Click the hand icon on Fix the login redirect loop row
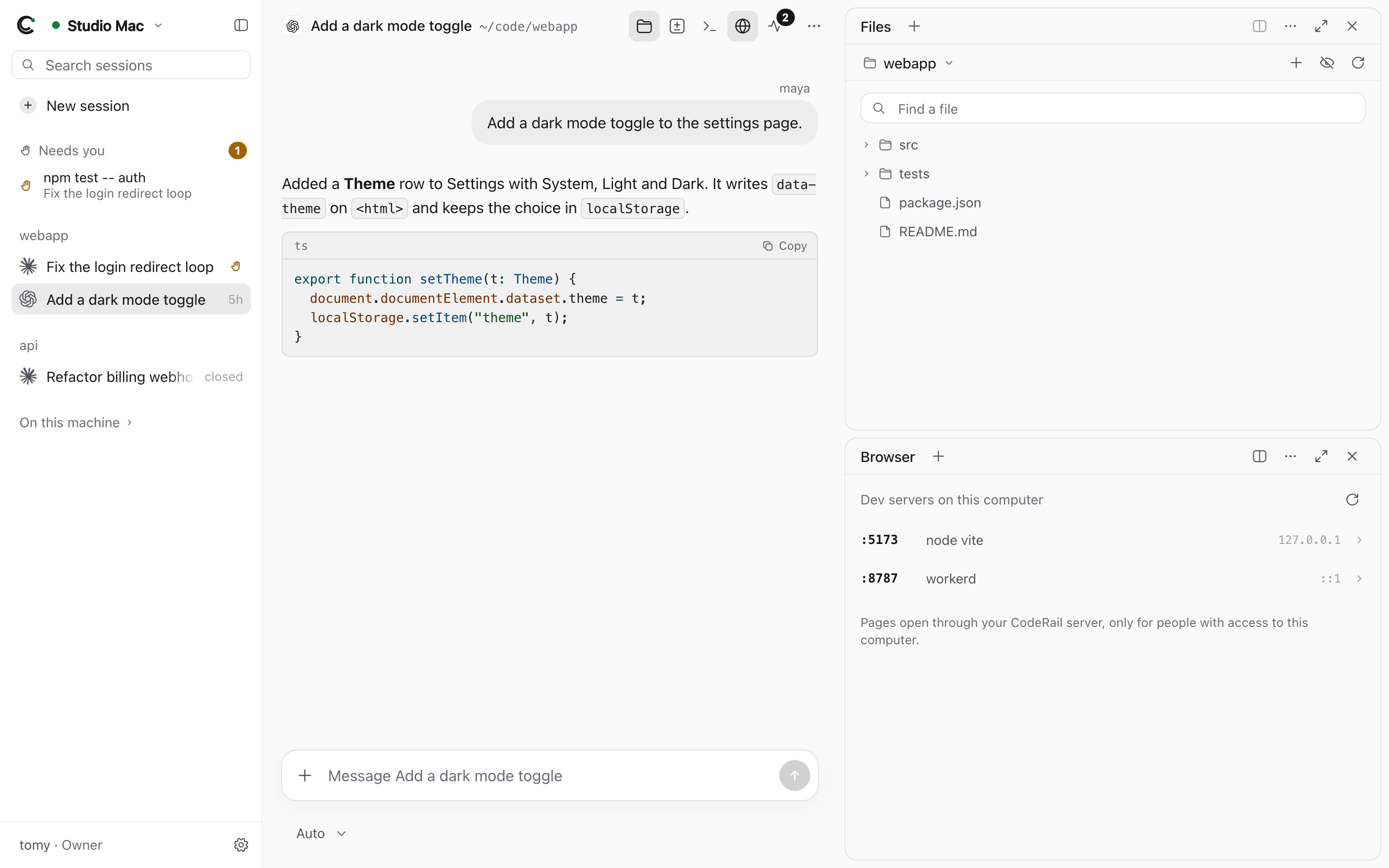 (x=236, y=266)
